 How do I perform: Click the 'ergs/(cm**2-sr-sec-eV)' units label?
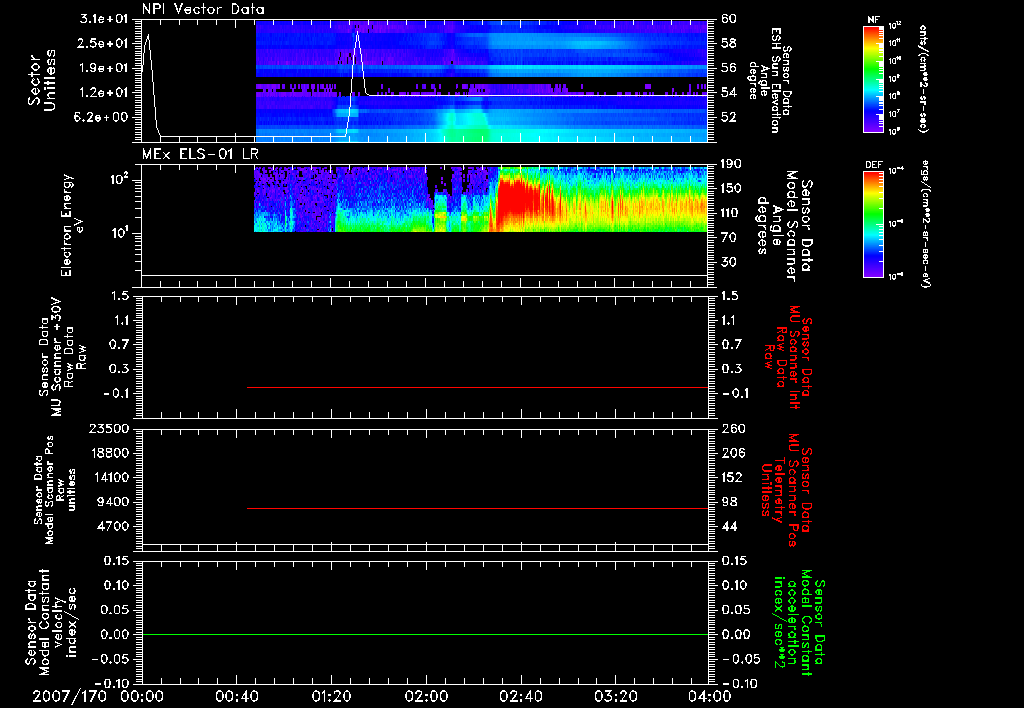[x=925, y=224]
